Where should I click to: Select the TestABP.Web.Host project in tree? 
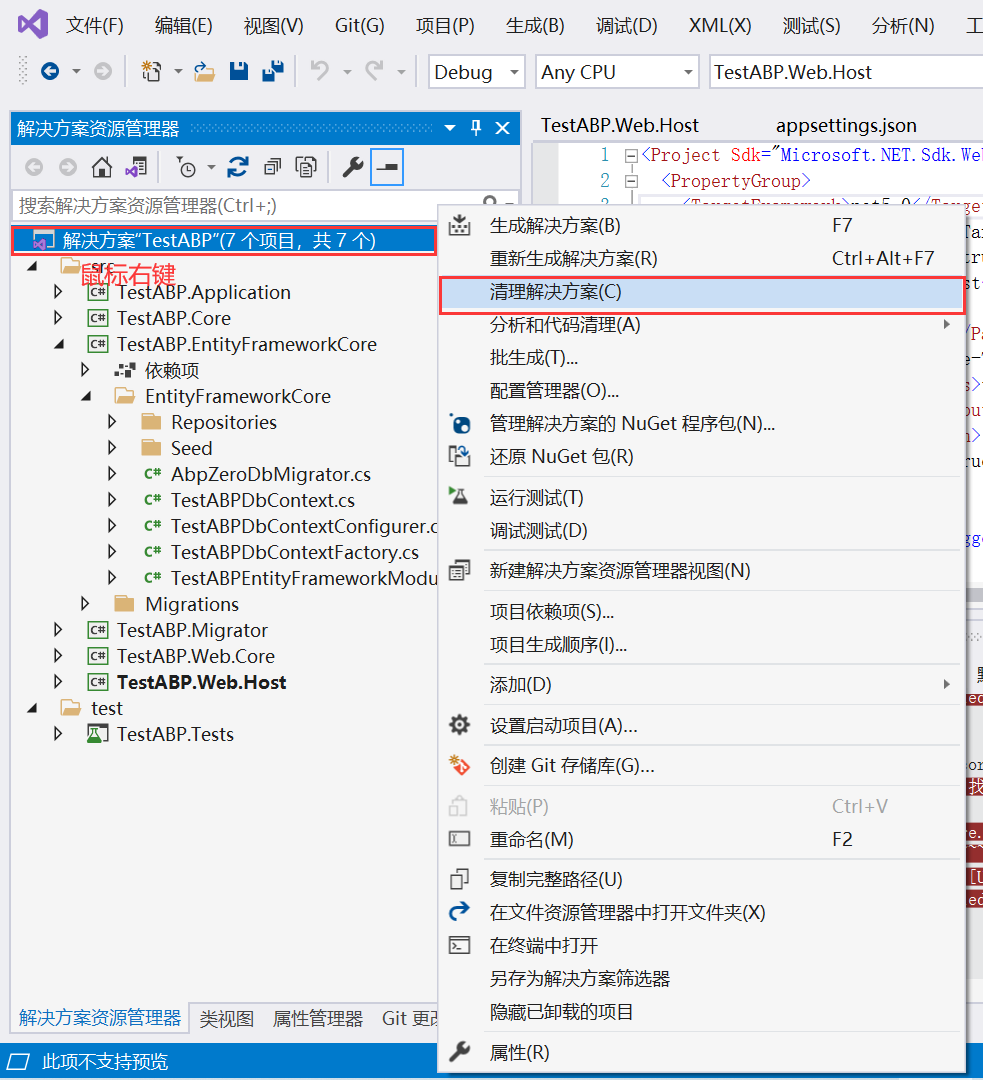click(x=201, y=683)
